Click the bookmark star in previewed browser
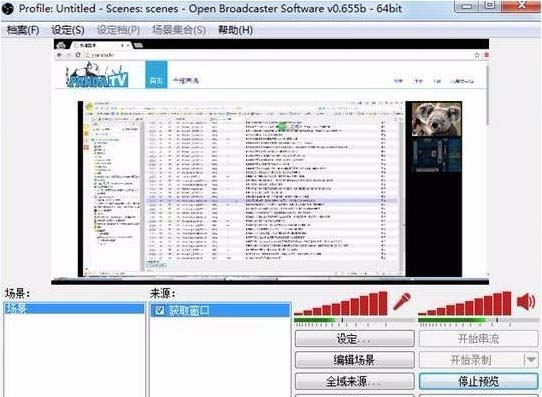Image resolution: width=542 pixels, height=397 pixels. [477, 55]
